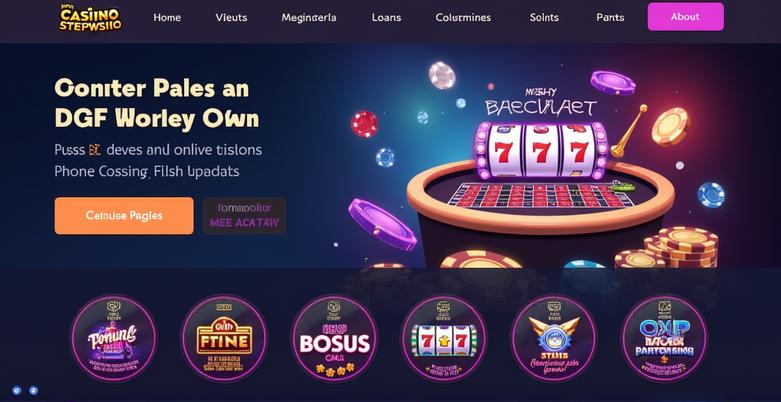Open the Colurmines nav item
781x402 pixels.
[463, 17]
